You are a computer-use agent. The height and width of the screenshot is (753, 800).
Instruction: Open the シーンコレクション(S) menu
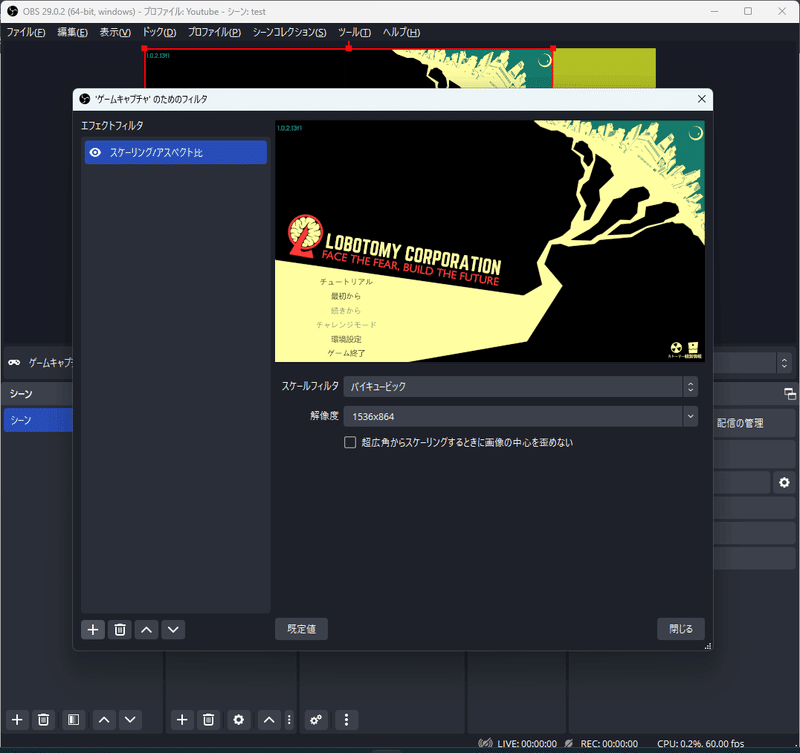(x=289, y=32)
